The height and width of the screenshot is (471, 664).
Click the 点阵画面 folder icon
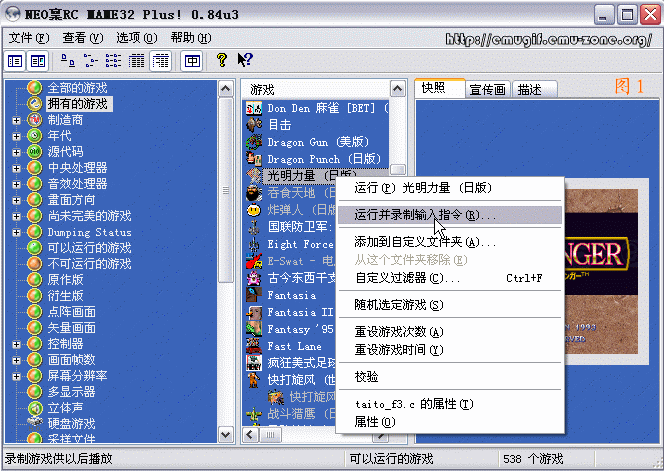click(35, 312)
